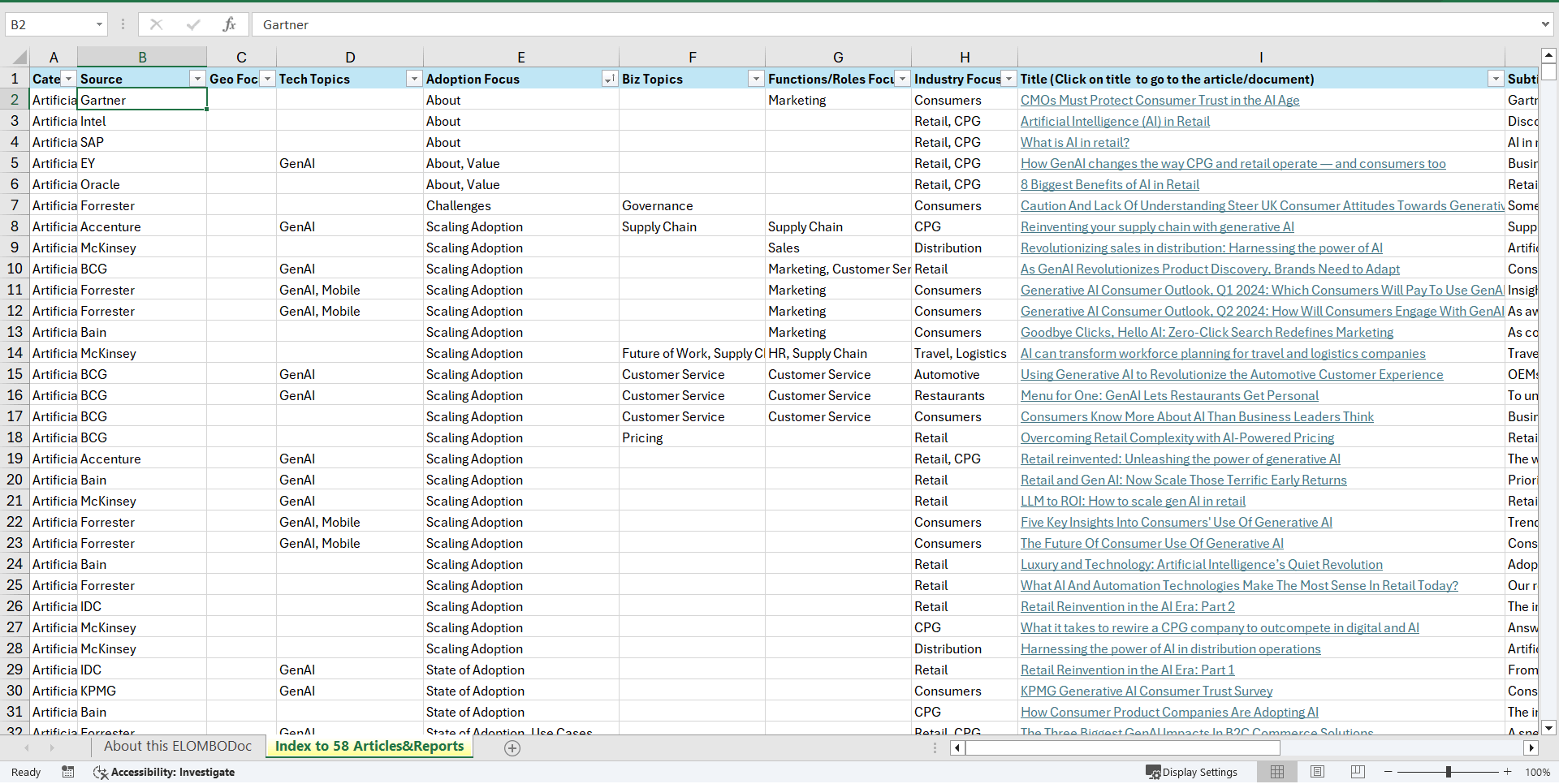Click vertical scroll up arrow
Viewport: 1559px width, 784px height.
(1548, 56)
